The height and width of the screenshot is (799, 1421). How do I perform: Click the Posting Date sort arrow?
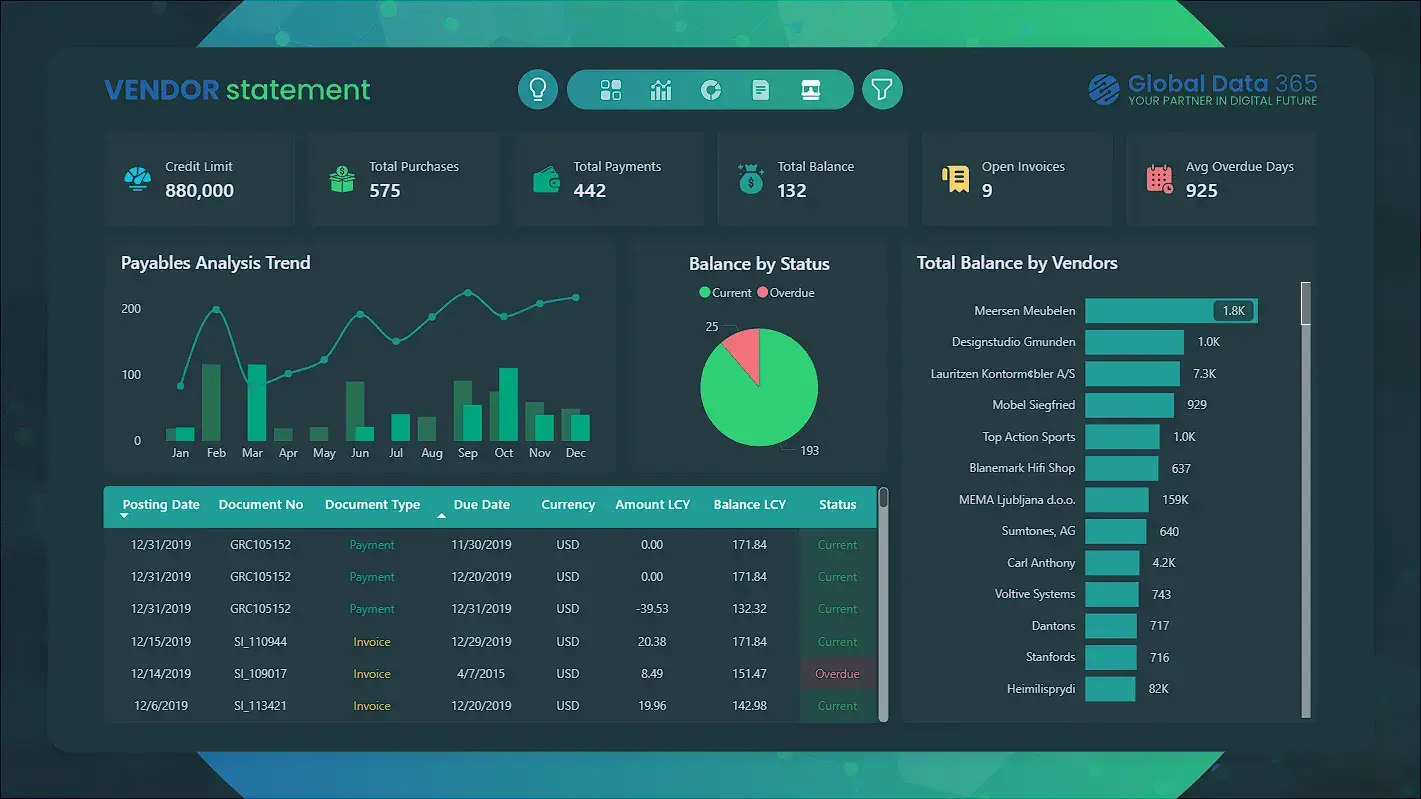[x=123, y=517]
